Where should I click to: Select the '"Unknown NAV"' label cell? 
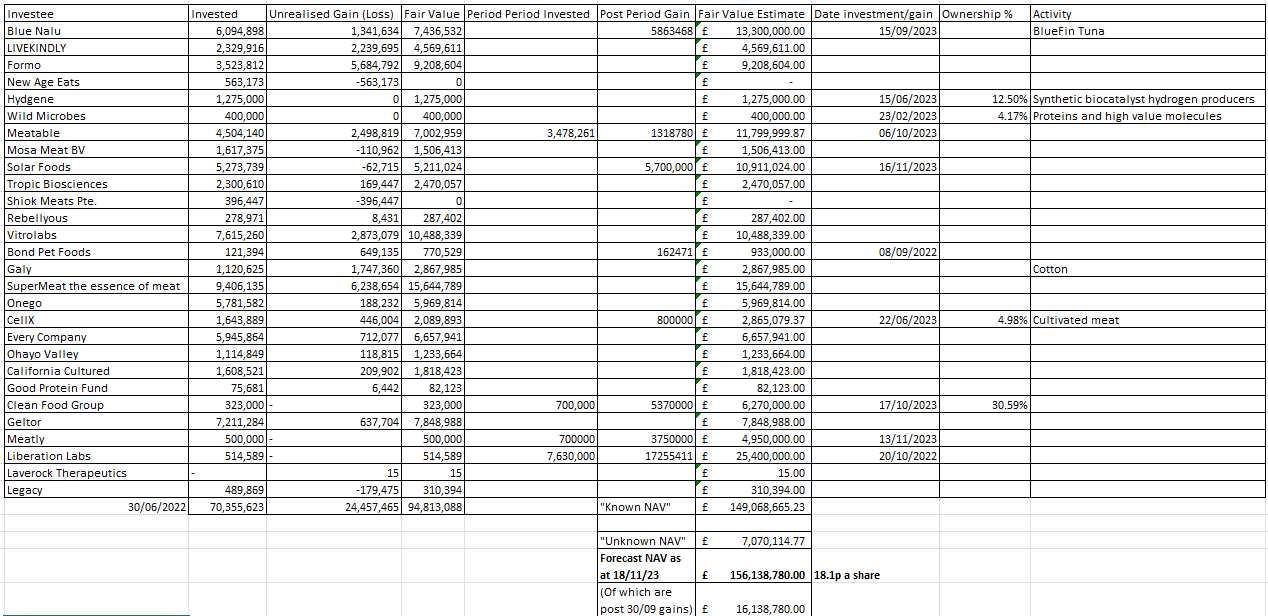click(646, 541)
